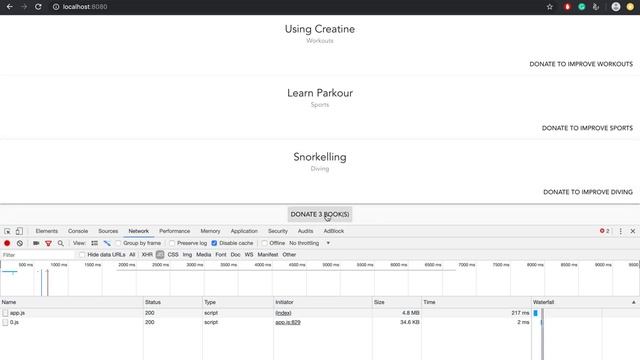Open the Elements tab
Screen dimensions: 640x360
click(x=47, y=231)
